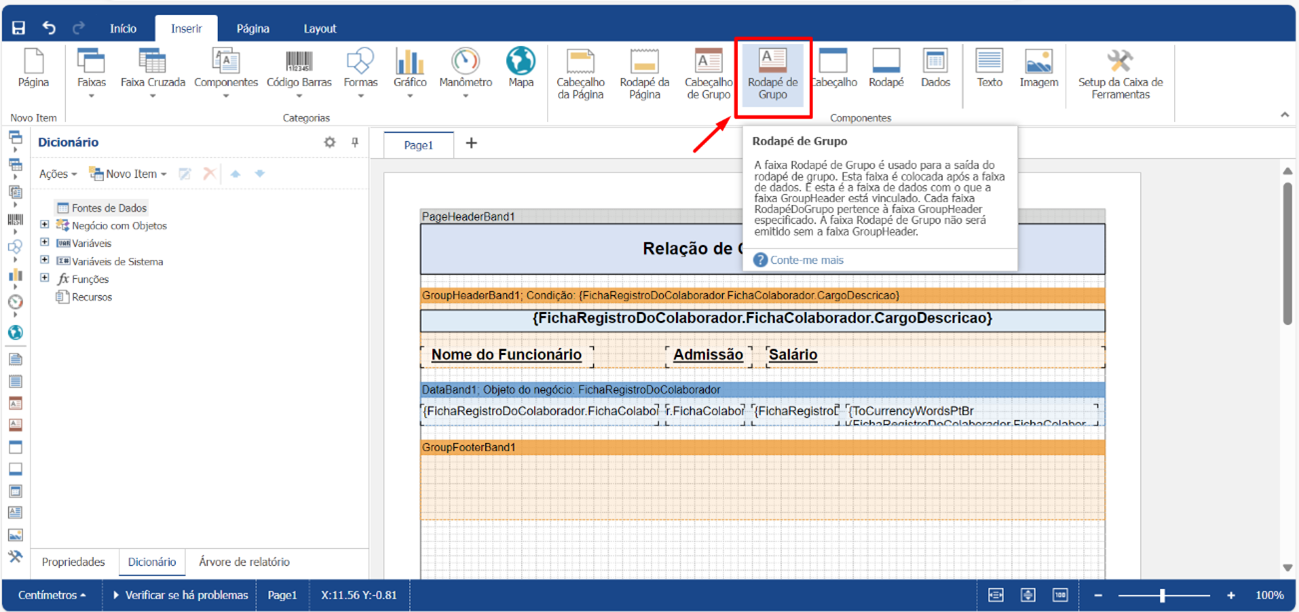The width and height of the screenshot is (1299, 612).
Task: Expand the Variáveis tree node
Action: [x=44, y=243]
